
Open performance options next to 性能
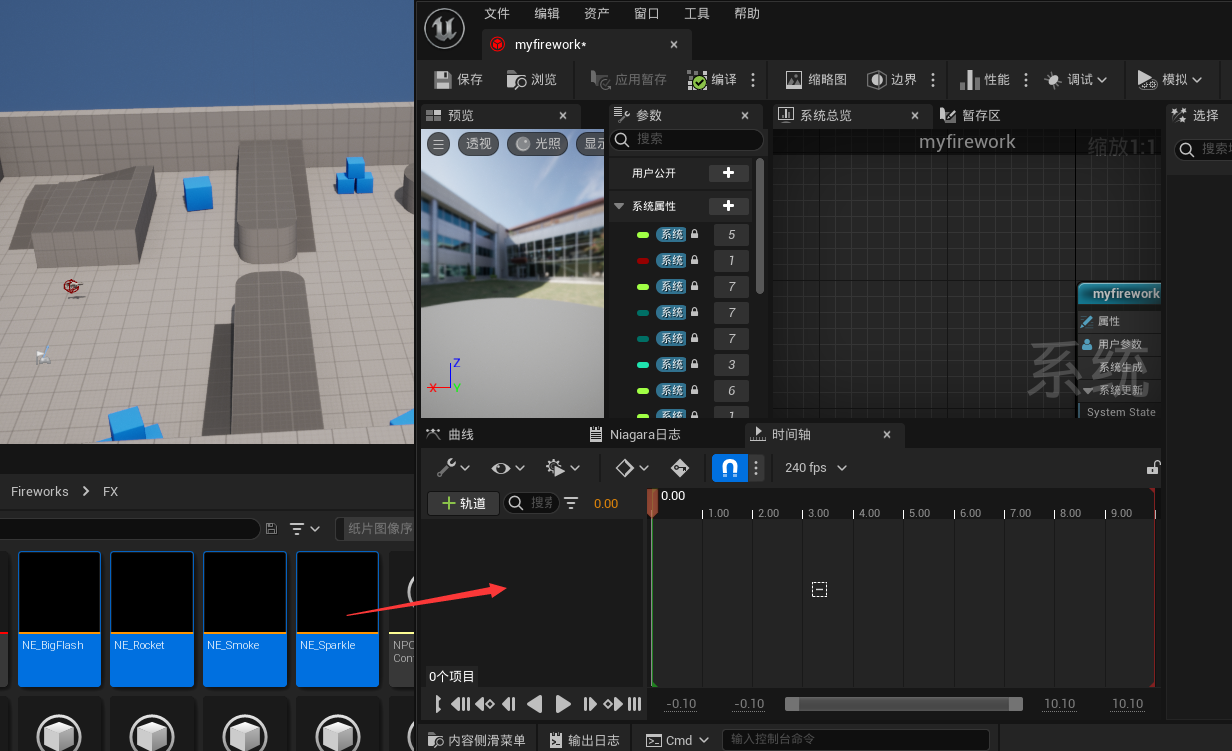click(1026, 79)
